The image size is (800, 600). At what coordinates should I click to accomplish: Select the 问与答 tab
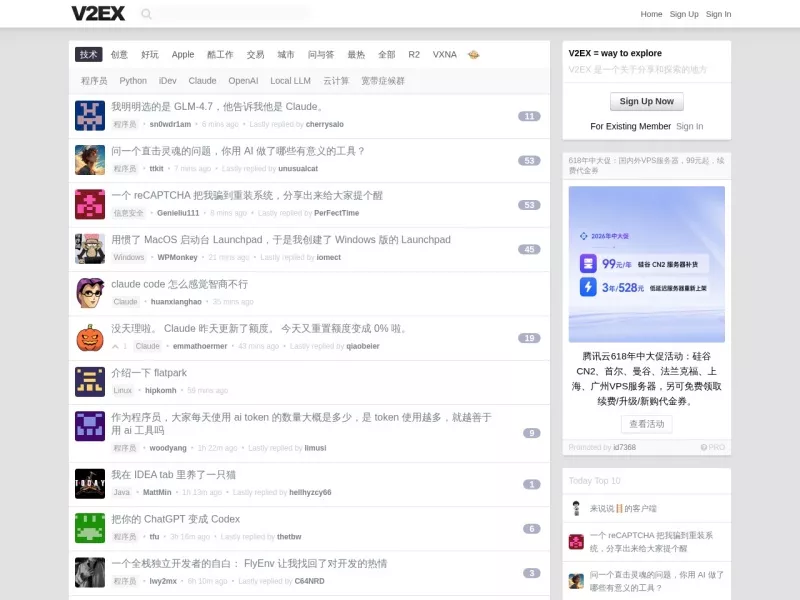pyautogui.click(x=320, y=55)
